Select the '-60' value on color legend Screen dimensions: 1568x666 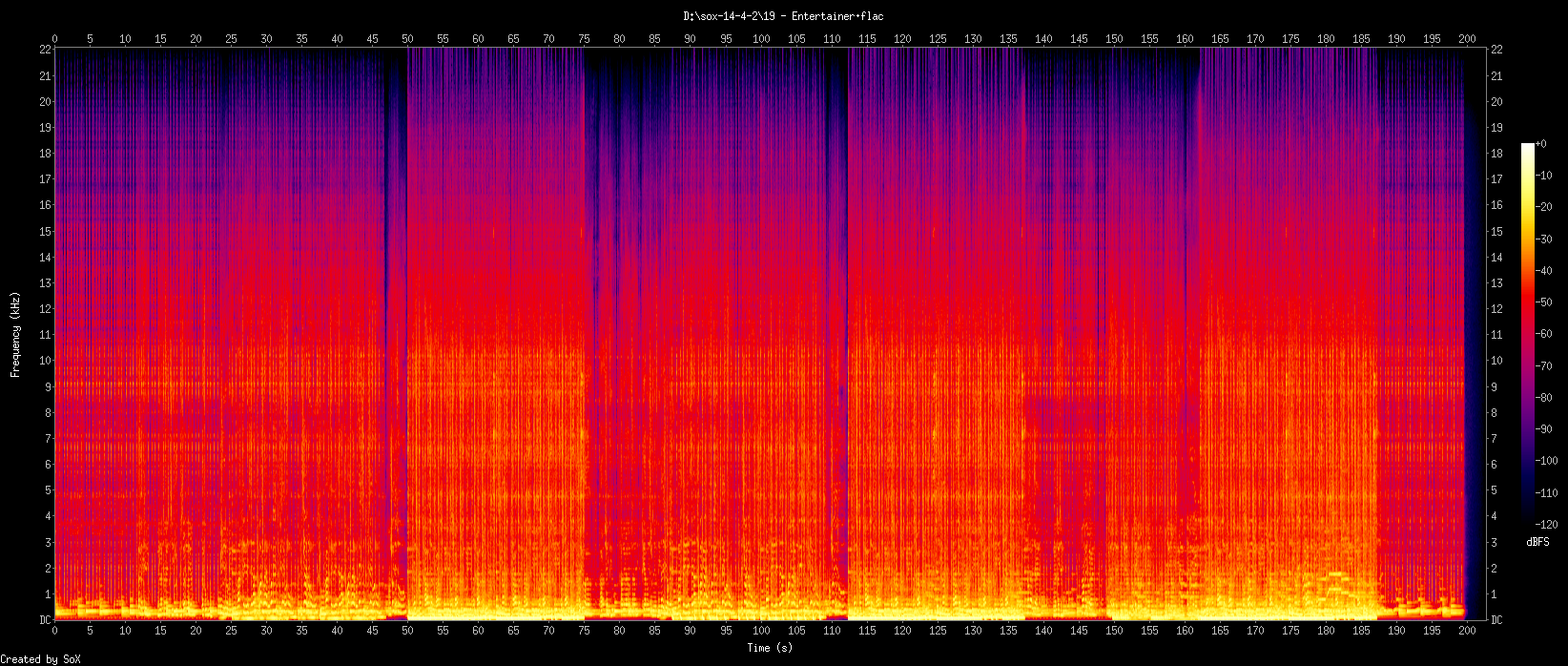coord(1544,334)
